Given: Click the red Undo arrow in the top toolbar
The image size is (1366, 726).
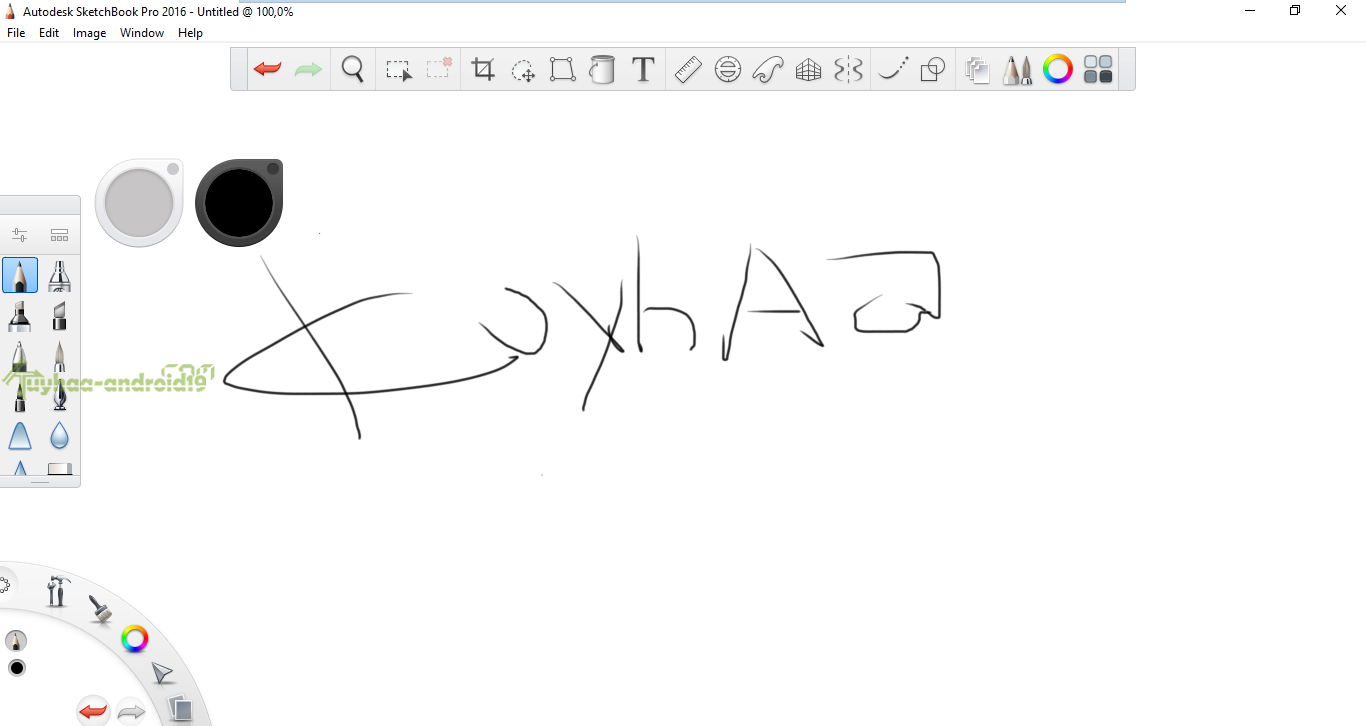Looking at the screenshot, I should (x=267, y=69).
